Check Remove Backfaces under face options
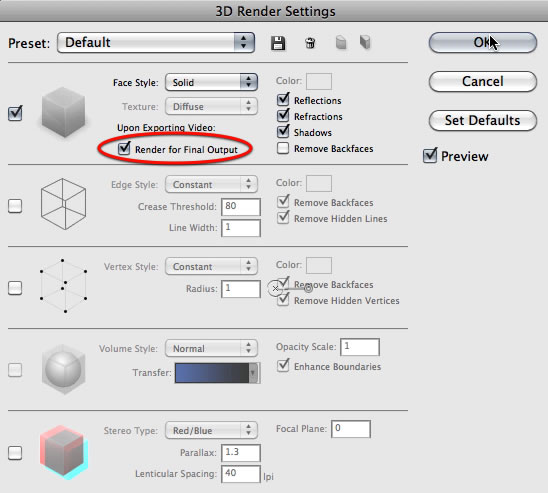The image size is (548, 493). coord(283,148)
